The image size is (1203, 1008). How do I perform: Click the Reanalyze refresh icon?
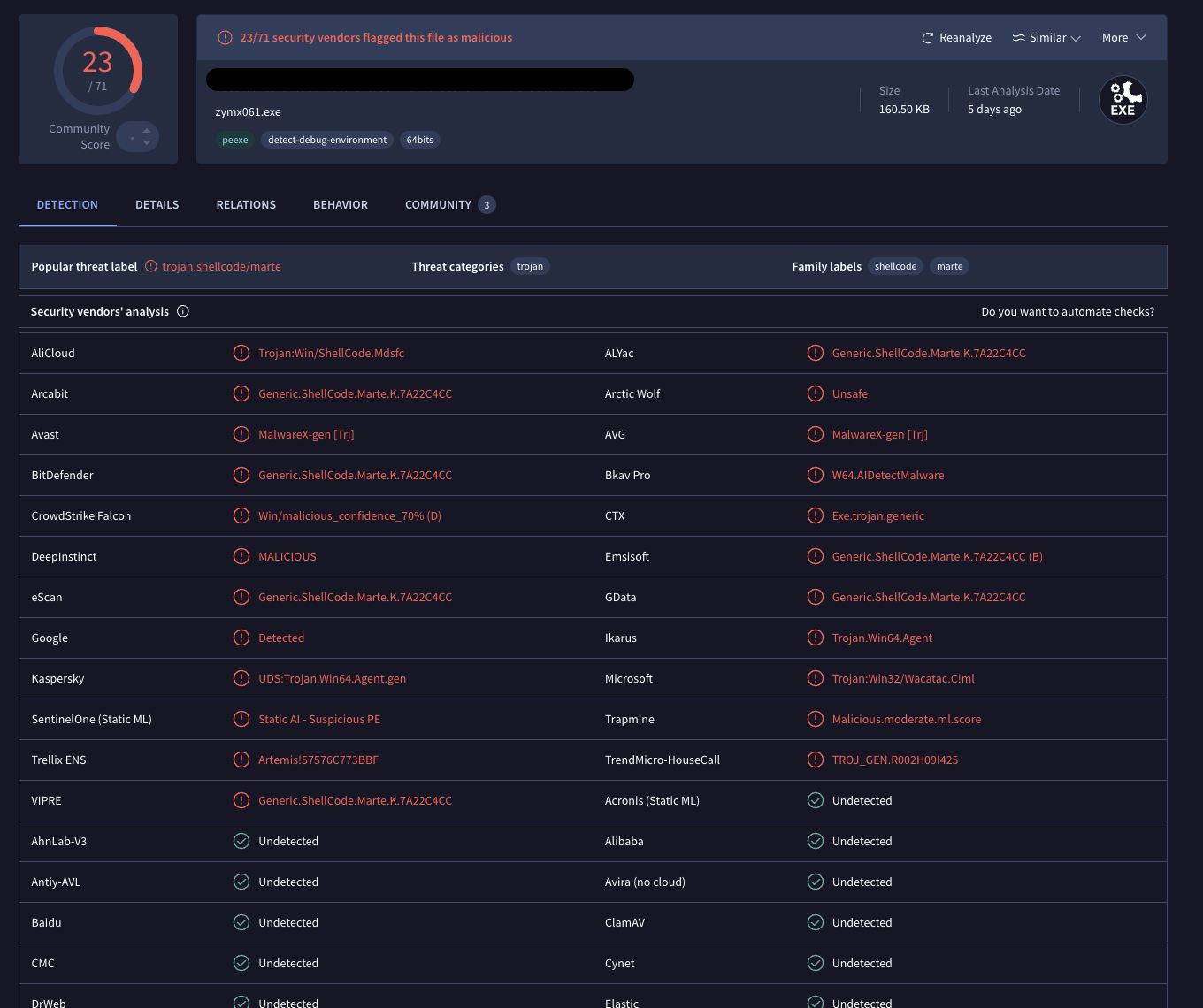tap(928, 38)
